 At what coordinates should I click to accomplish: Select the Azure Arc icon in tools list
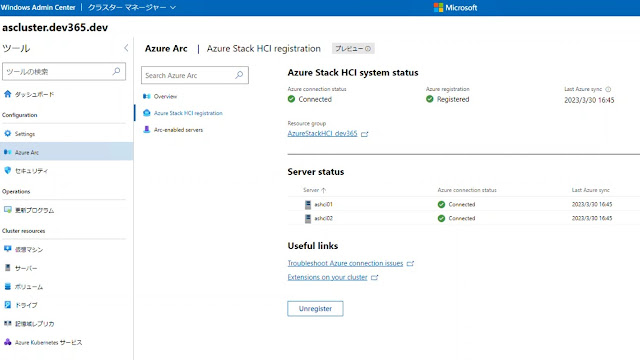[x=7, y=152]
